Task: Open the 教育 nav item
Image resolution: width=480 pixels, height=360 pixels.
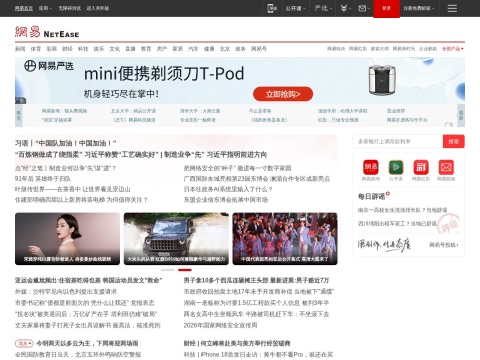Action: [146, 49]
